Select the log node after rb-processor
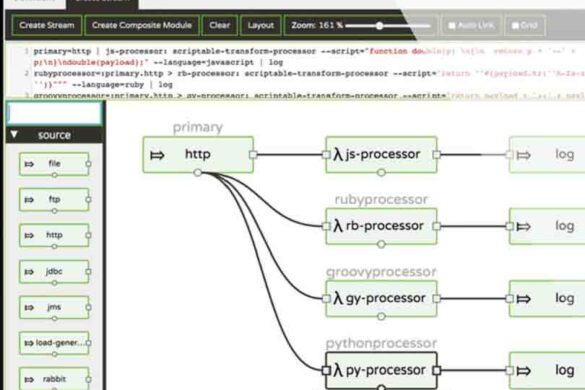This screenshot has width=585, height=390. tap(547, 226)
